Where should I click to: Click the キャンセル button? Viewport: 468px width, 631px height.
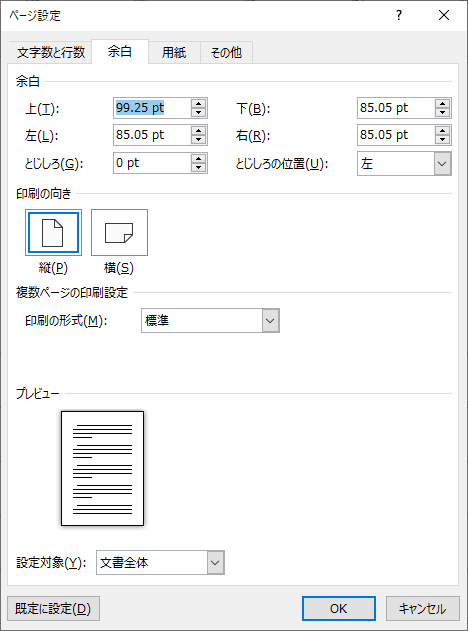click(423, 608)
